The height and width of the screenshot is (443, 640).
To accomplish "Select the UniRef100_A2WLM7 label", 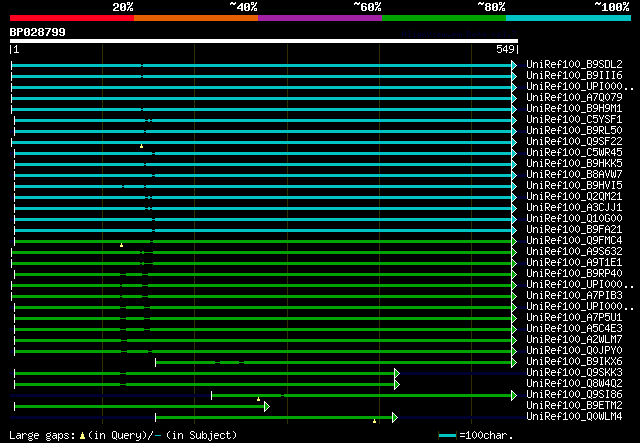I will pyautogui.click(x=574, y=340).
